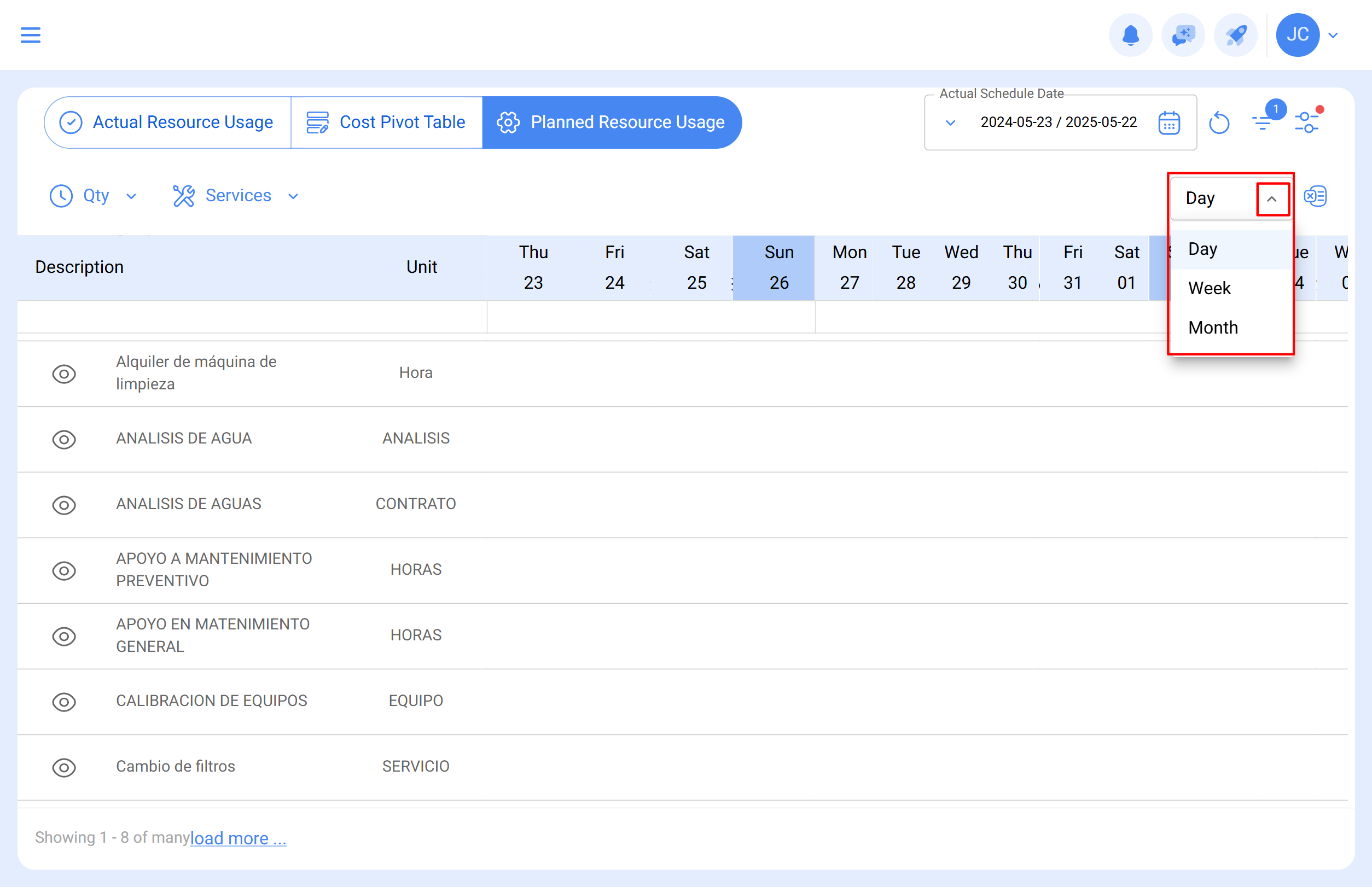Viewport: 1372px width, 887px height.
Task: Toggle eye for Cambio de filtros row
Action: tap(64, 768)
